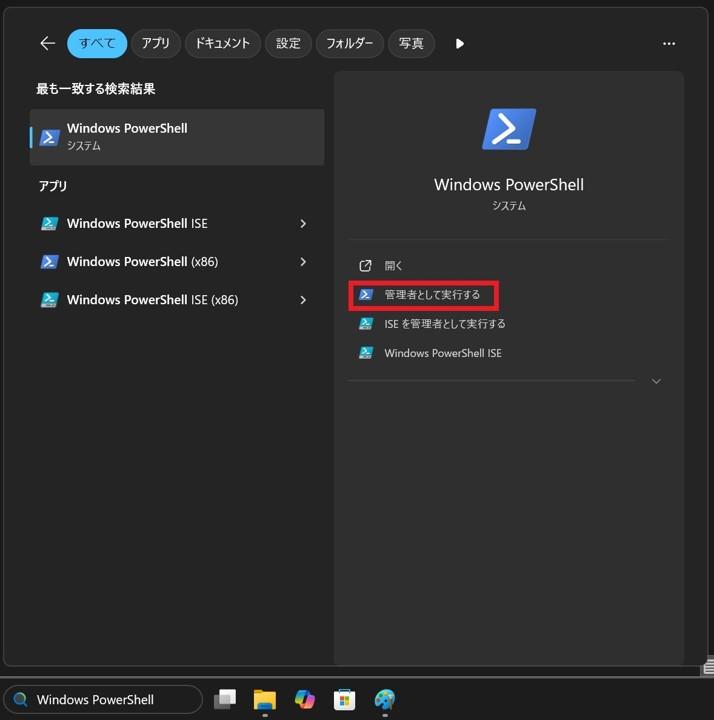Expand Windows PowerShell (x86) result chevron
The image size is (714, 720).
pyautogui.click(x=303, y=262)
